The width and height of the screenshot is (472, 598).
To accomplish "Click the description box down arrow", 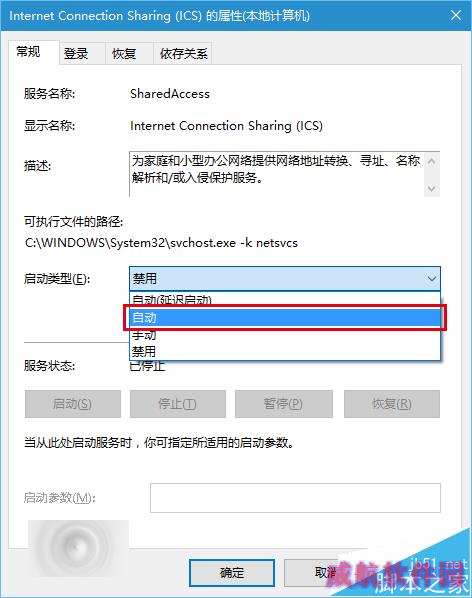I will (x=432, y=188).
